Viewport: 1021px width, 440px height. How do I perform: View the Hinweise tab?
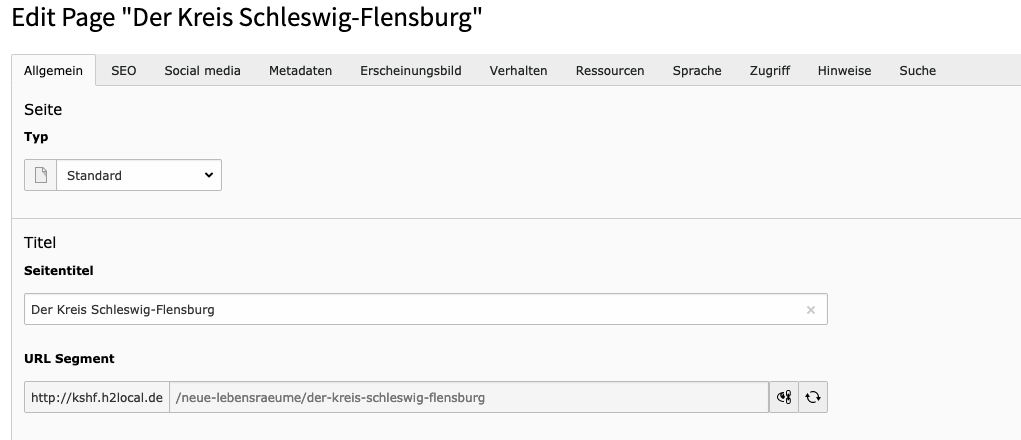pyautogui.click(x=844, y=71)
